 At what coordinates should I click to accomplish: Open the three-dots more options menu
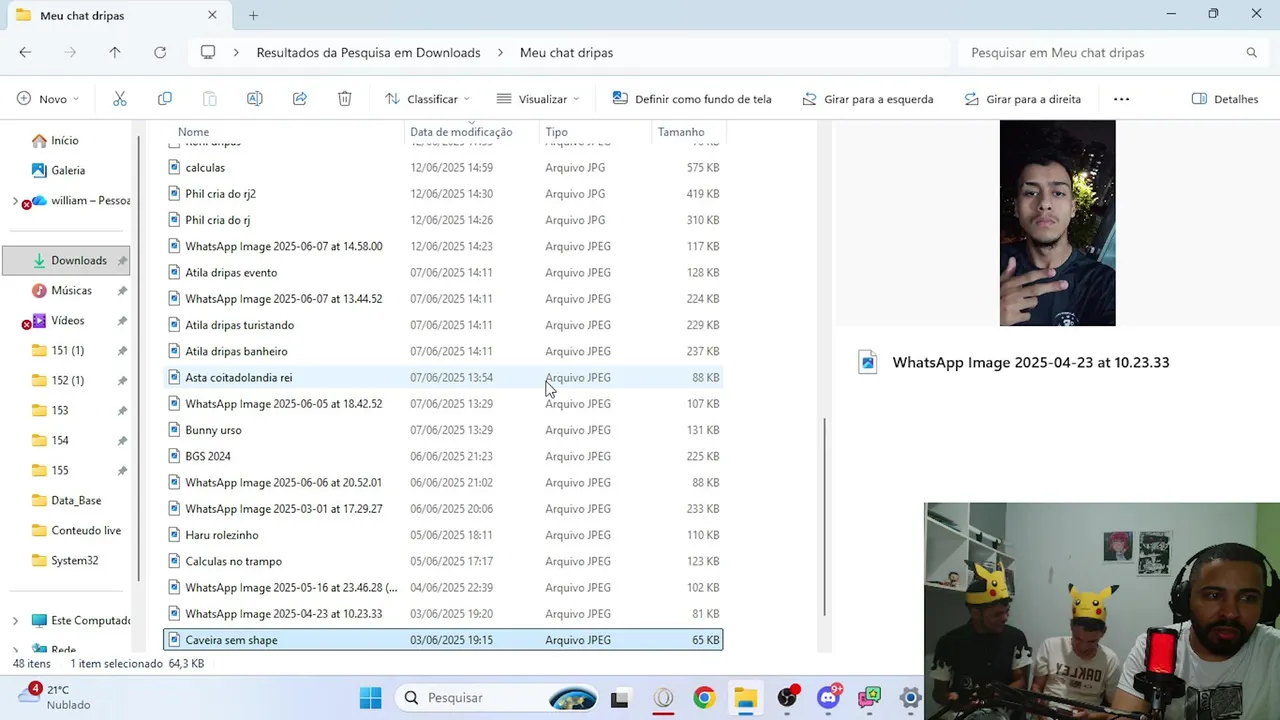point(1121,99)
